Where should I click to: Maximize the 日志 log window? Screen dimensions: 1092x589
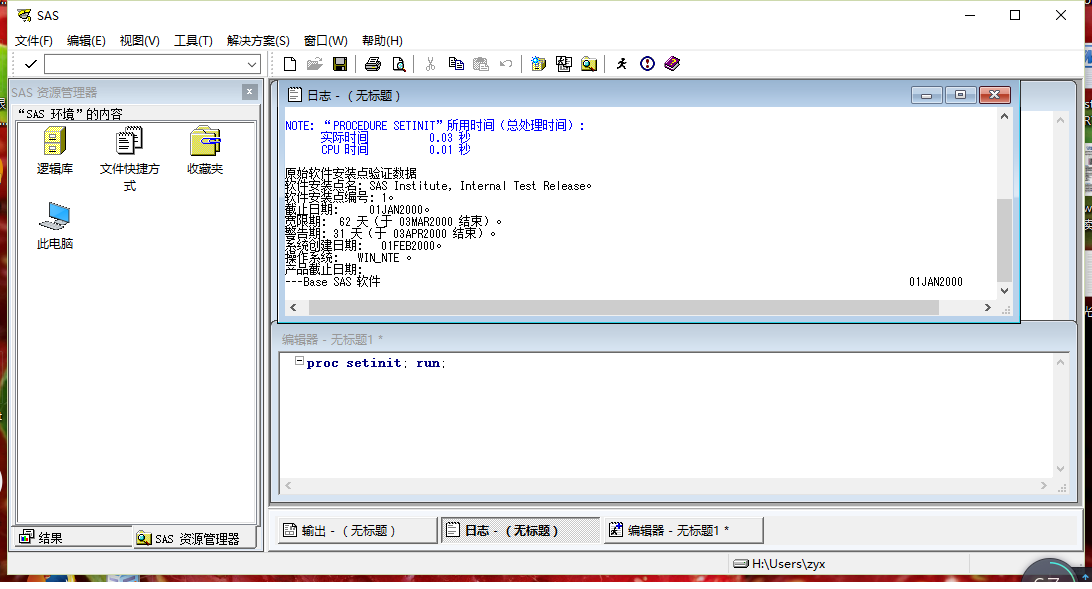tap(960, 95)
